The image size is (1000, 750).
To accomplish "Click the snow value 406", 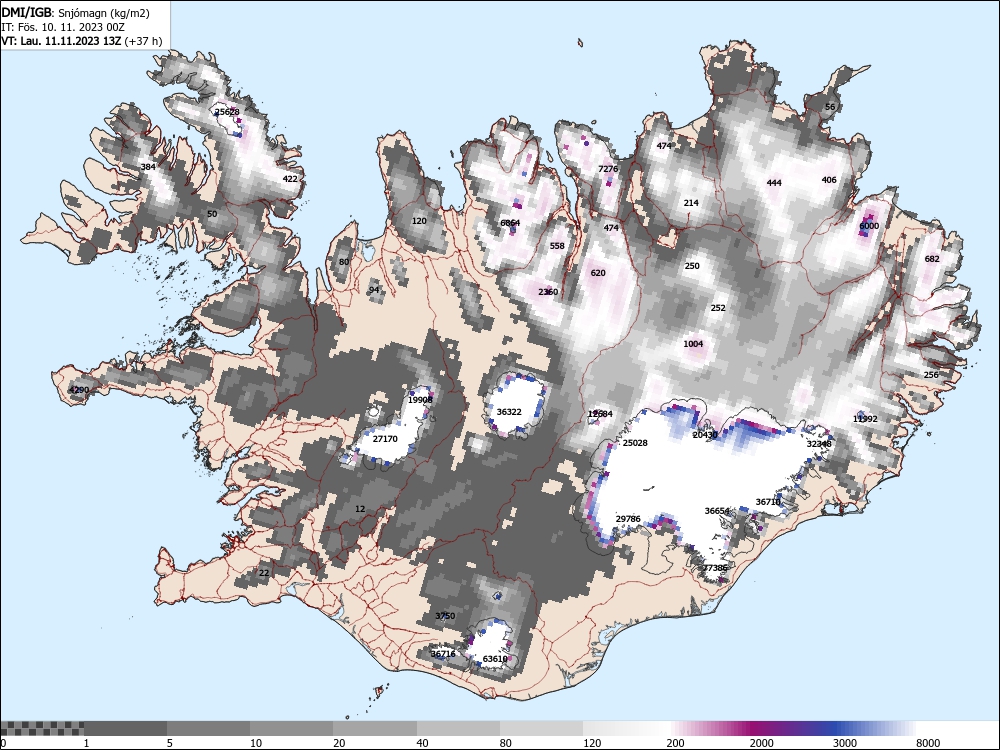I will point(829,179).
